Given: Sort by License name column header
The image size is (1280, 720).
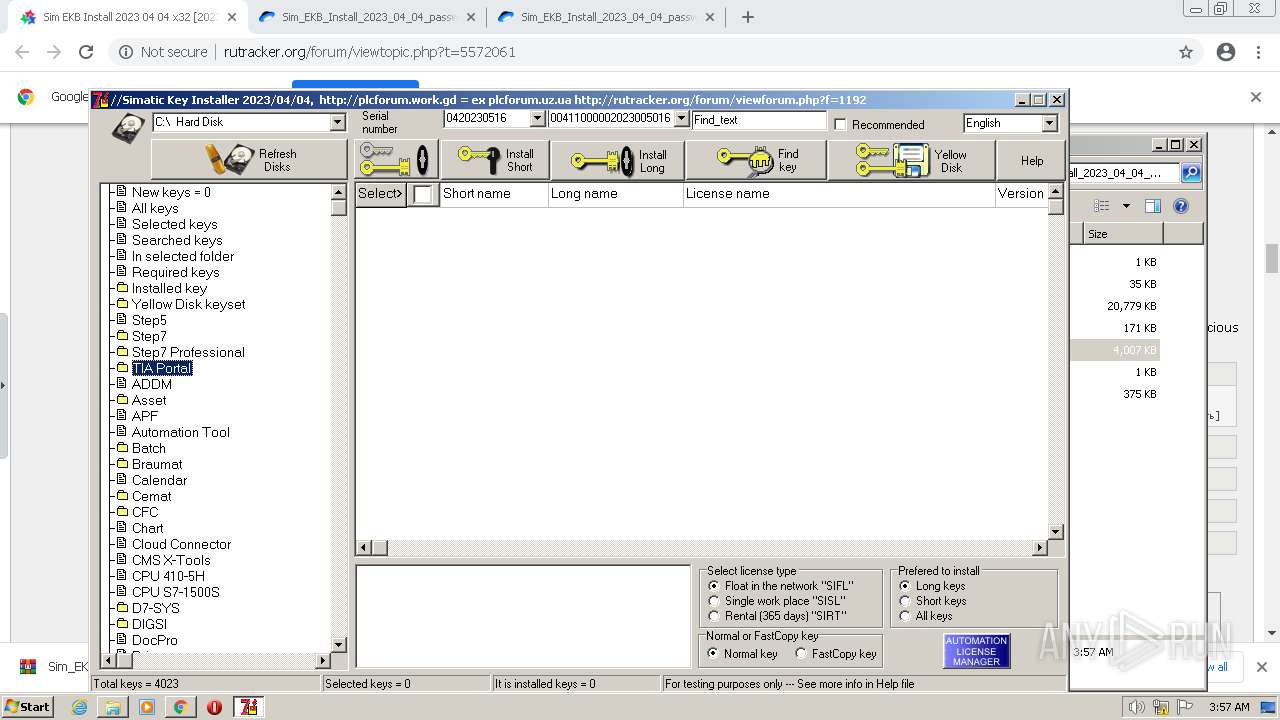Looking at the screenshot, I should (838, 194).
